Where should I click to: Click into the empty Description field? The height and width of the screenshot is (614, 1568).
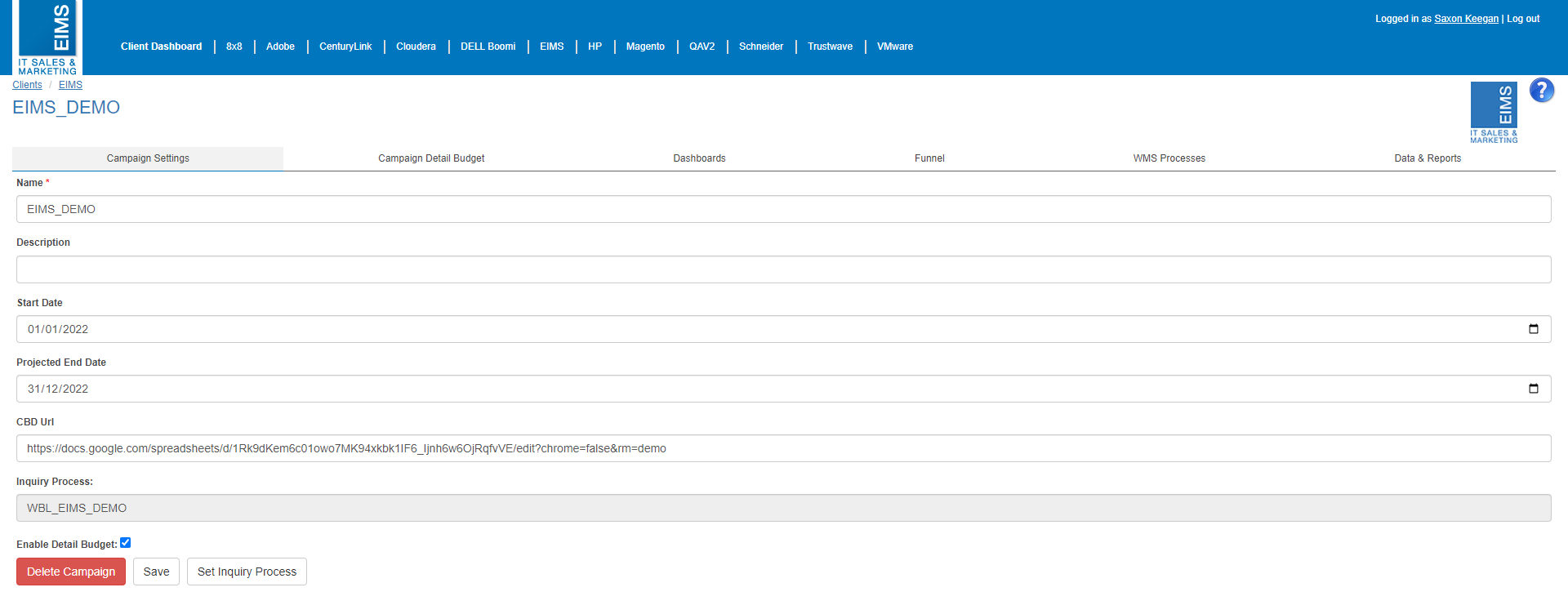783,269
